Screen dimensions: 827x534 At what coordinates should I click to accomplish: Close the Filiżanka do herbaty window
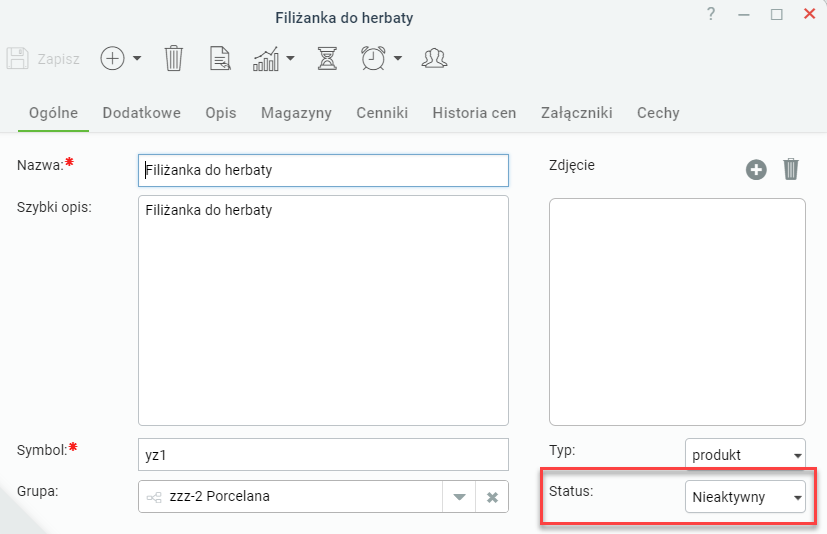pyautogui.click(x=809, y=14)
